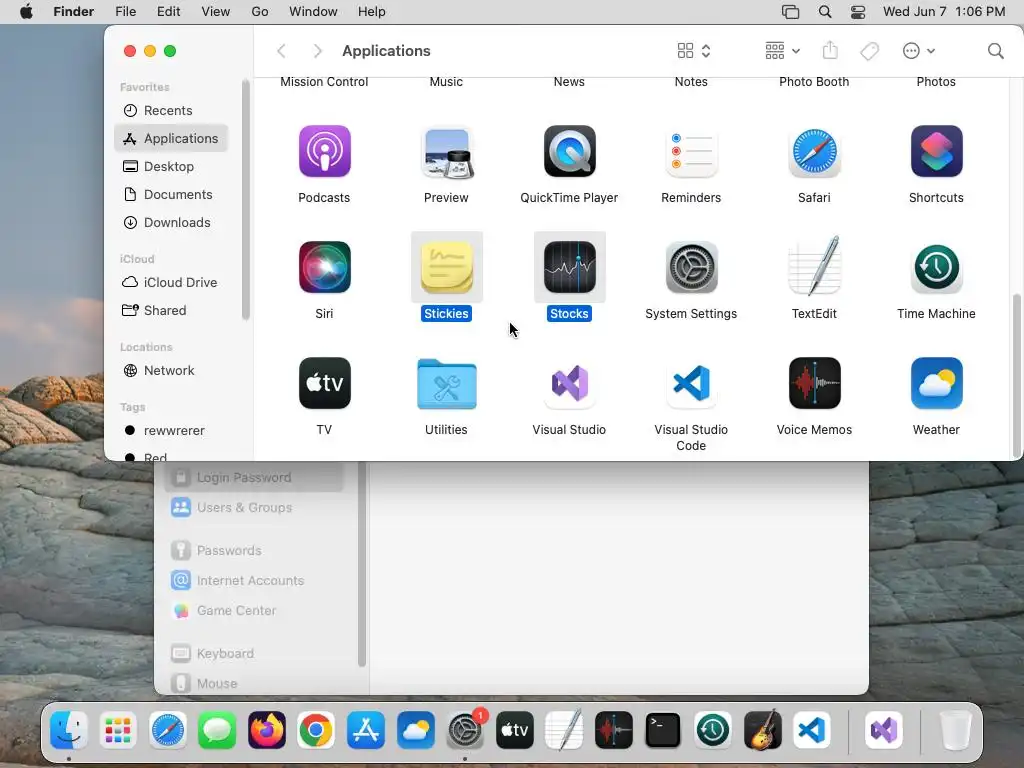The image size is (1024, 768).
Task: Select the TV app icon in Finder
Action: pyautogui.click(x=325, y=383)
